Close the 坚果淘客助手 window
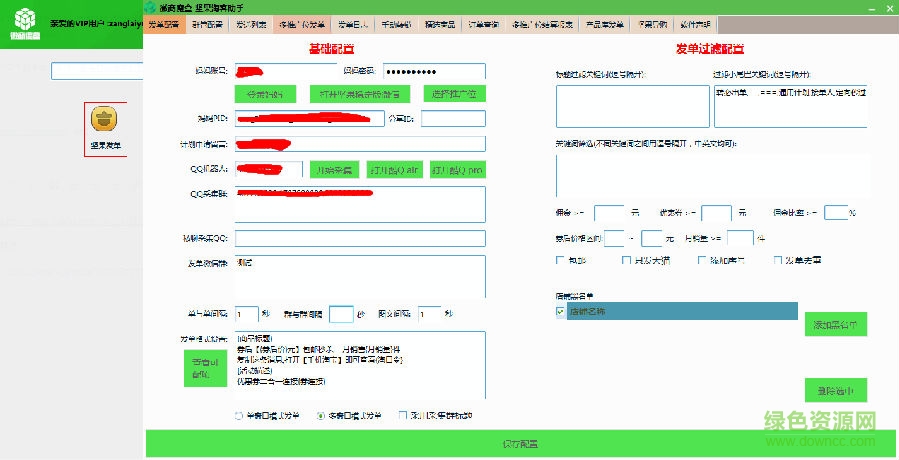This screenshot has width=899, height=460. coord(890,7)
